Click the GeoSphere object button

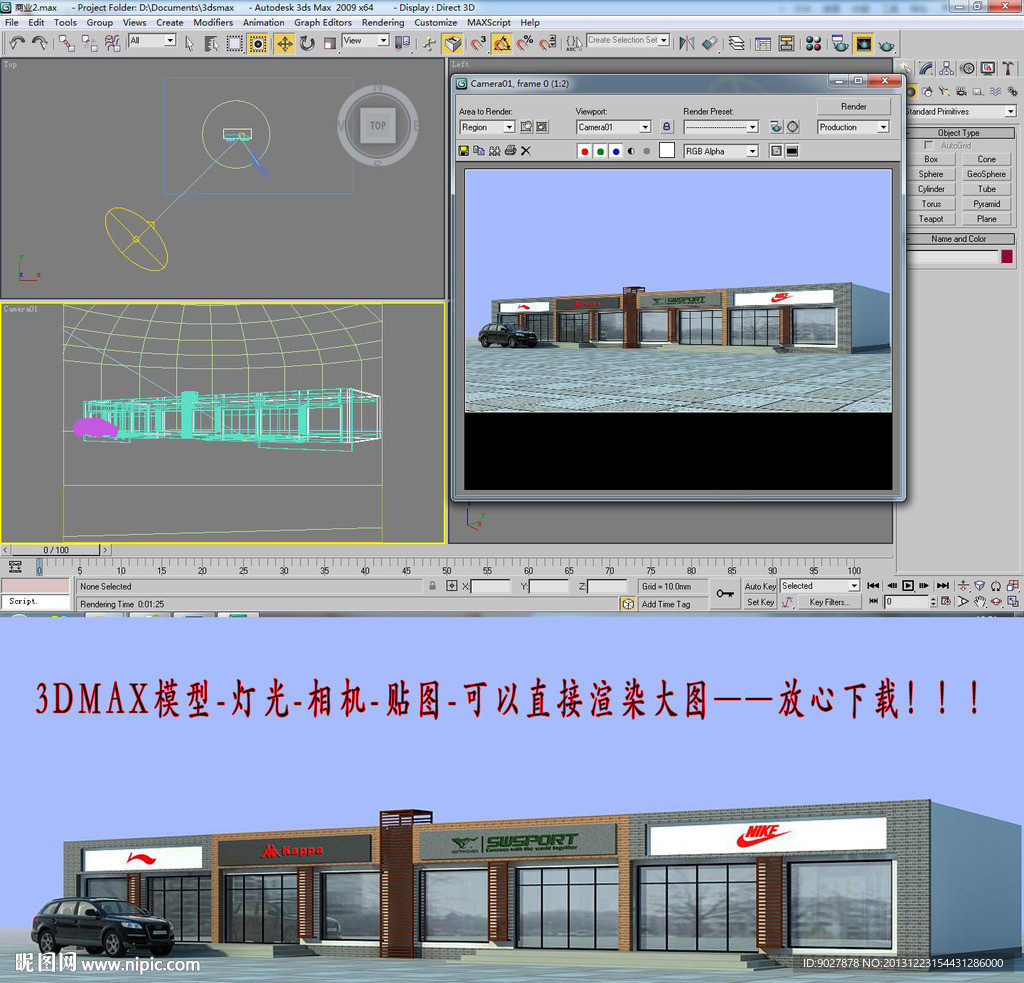pos(986,174)
